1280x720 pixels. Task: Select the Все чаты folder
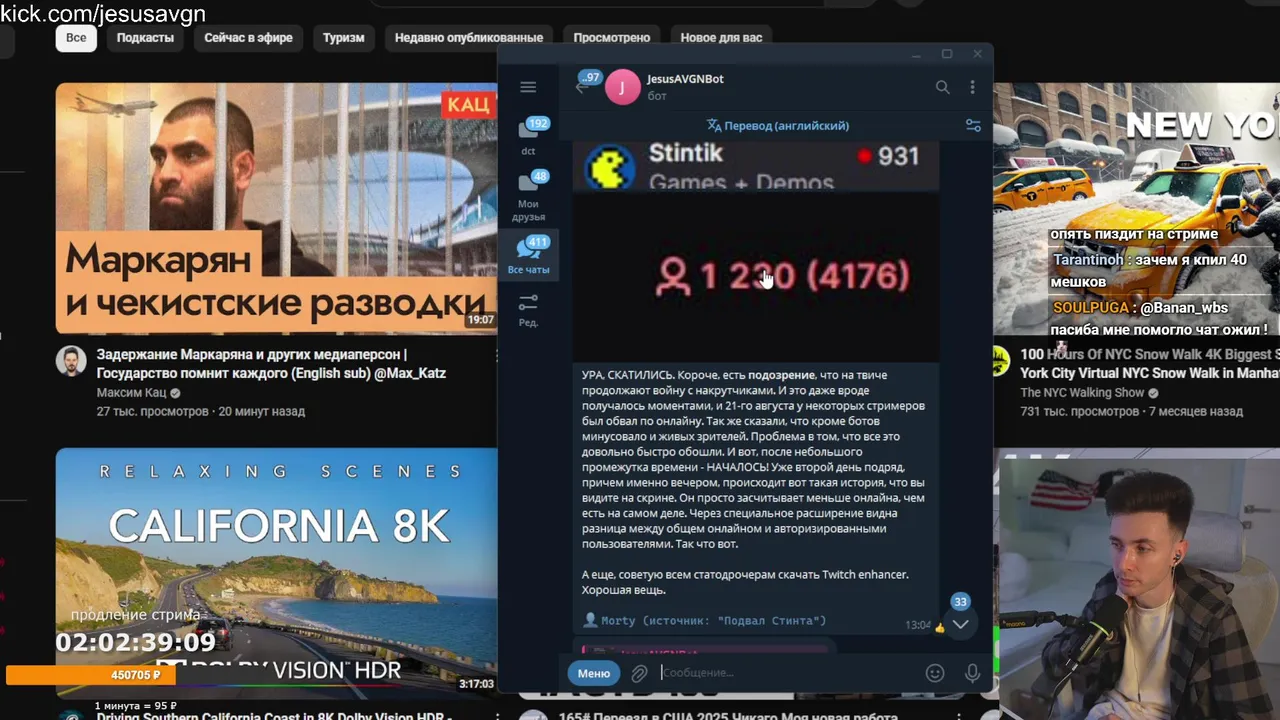coord(528,255)
